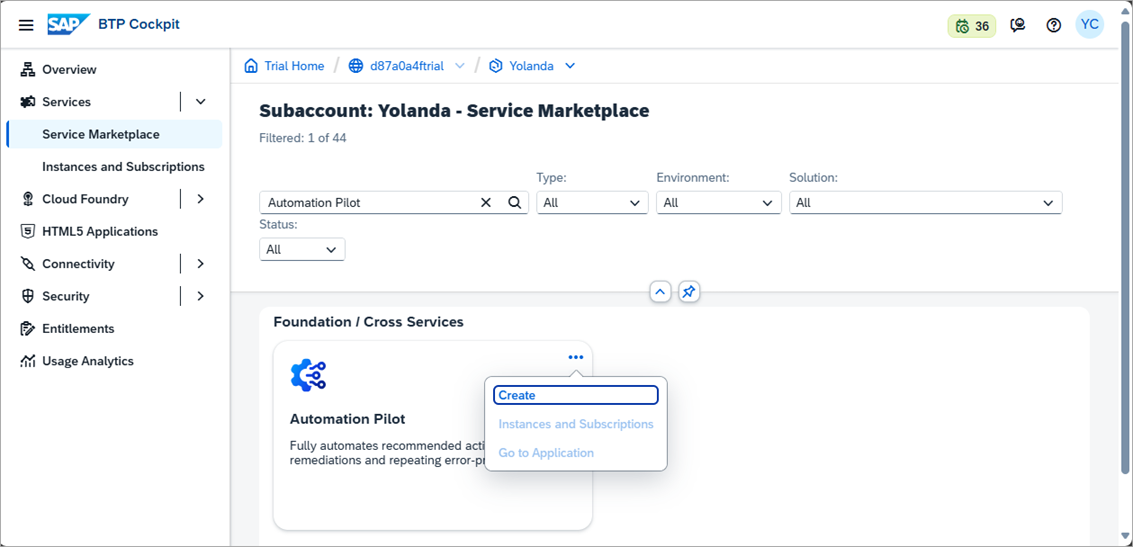Click the Security shield icon
Viewport: 1133px width, 547px height.
(x=27, y=296)
